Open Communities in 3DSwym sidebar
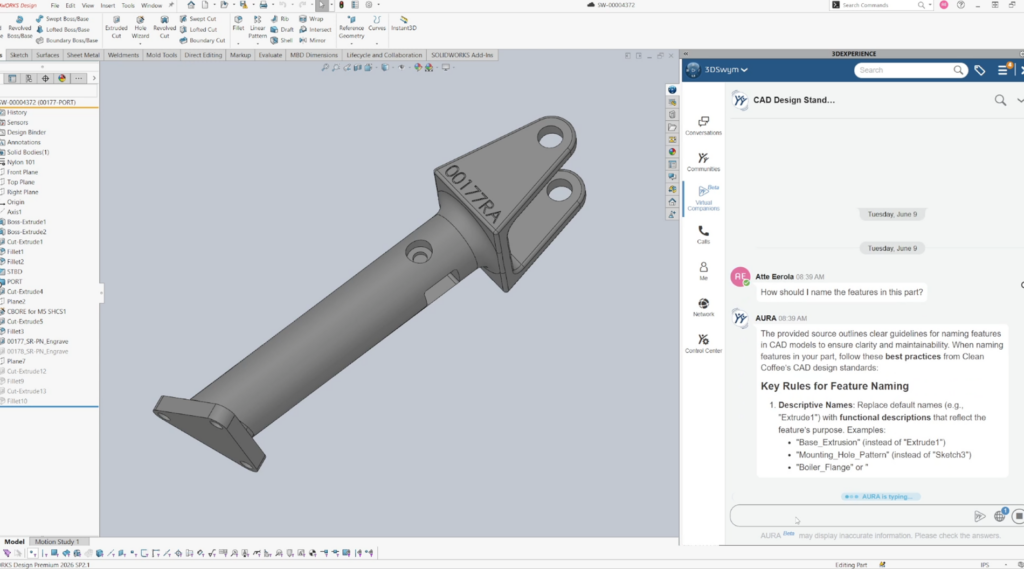This screenshot has height=569, width=1024. [x=703, y=162]
